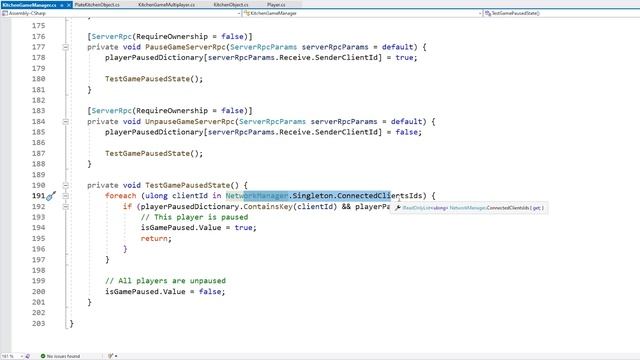The image size is (640, 360).
Task: Select the KitchenObject.cs tab
Action: coord(231,4)
